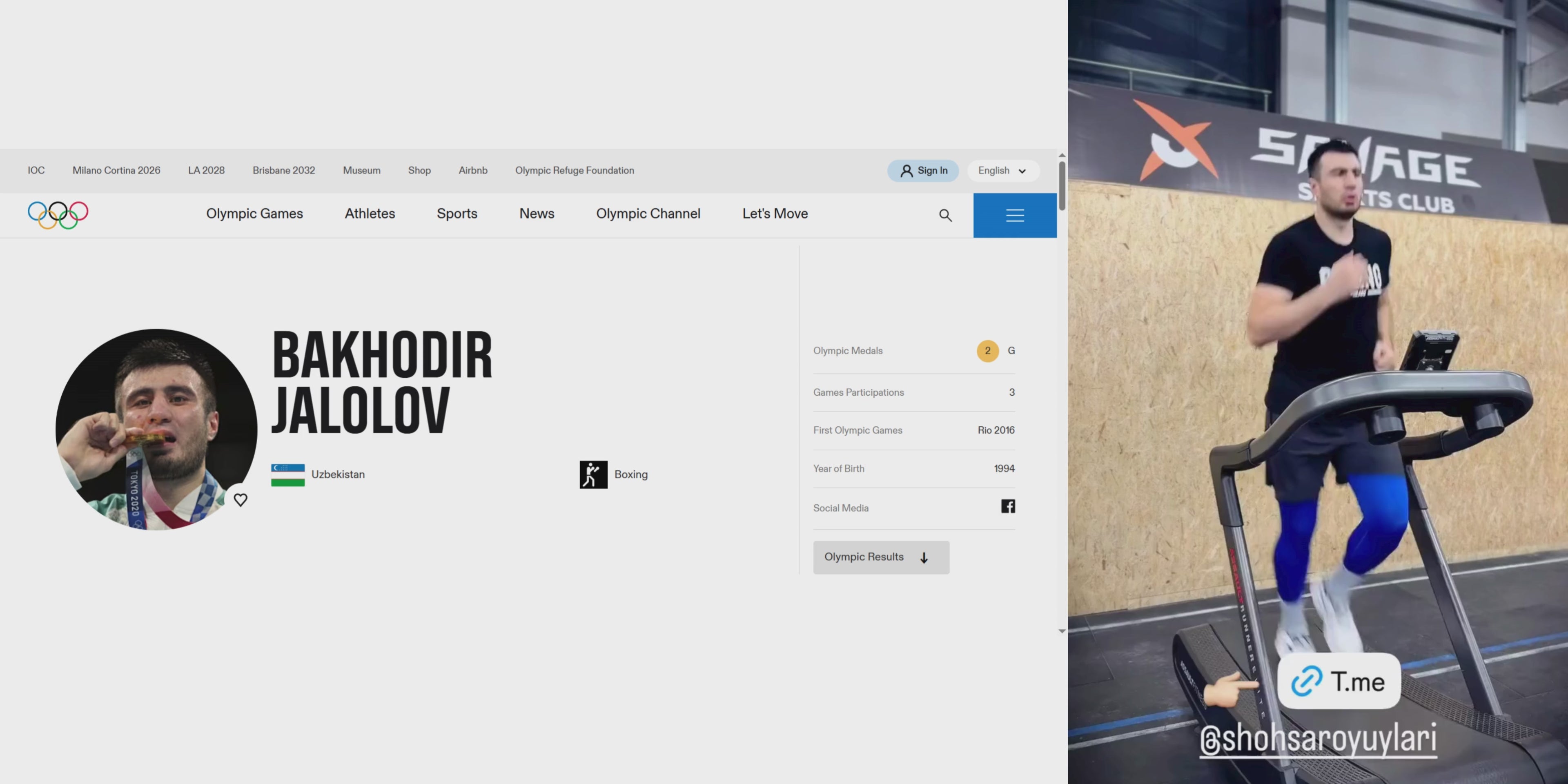Open the search magnifier icon
The width and height of the screenshot is (1568, 784).
(x=945, y=216)
